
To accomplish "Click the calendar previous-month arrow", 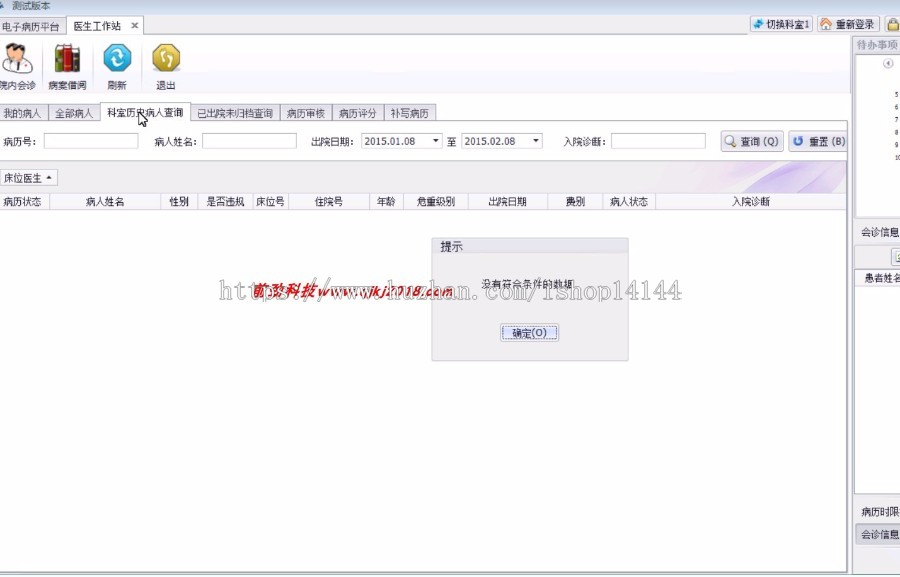I will coord(888,64).
